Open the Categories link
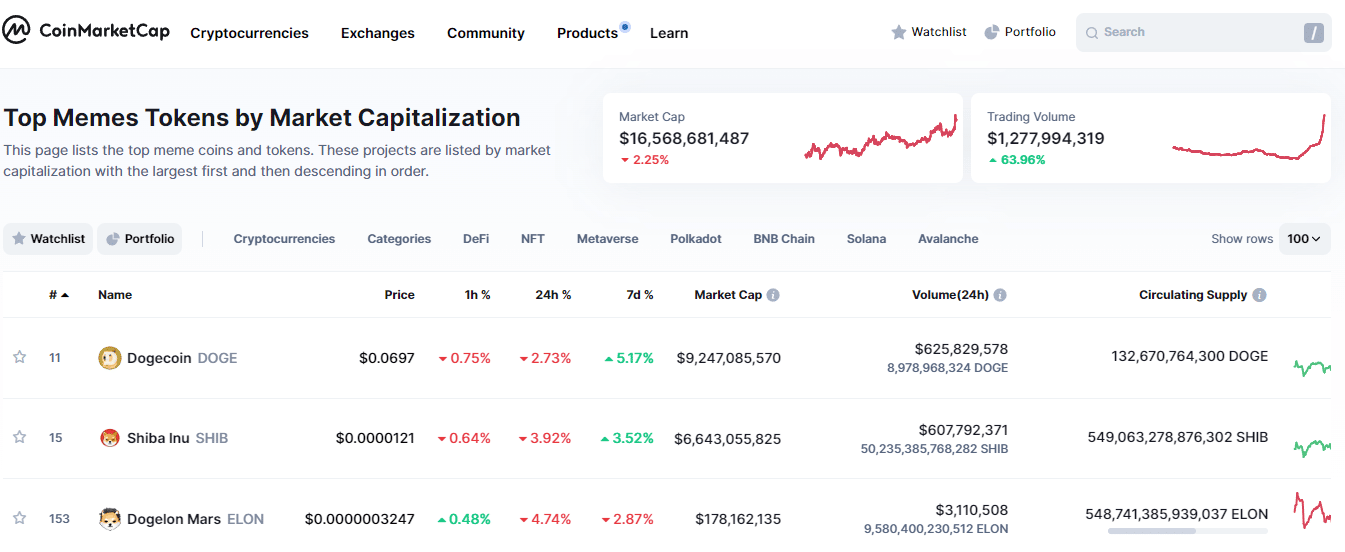 point(399,239)
